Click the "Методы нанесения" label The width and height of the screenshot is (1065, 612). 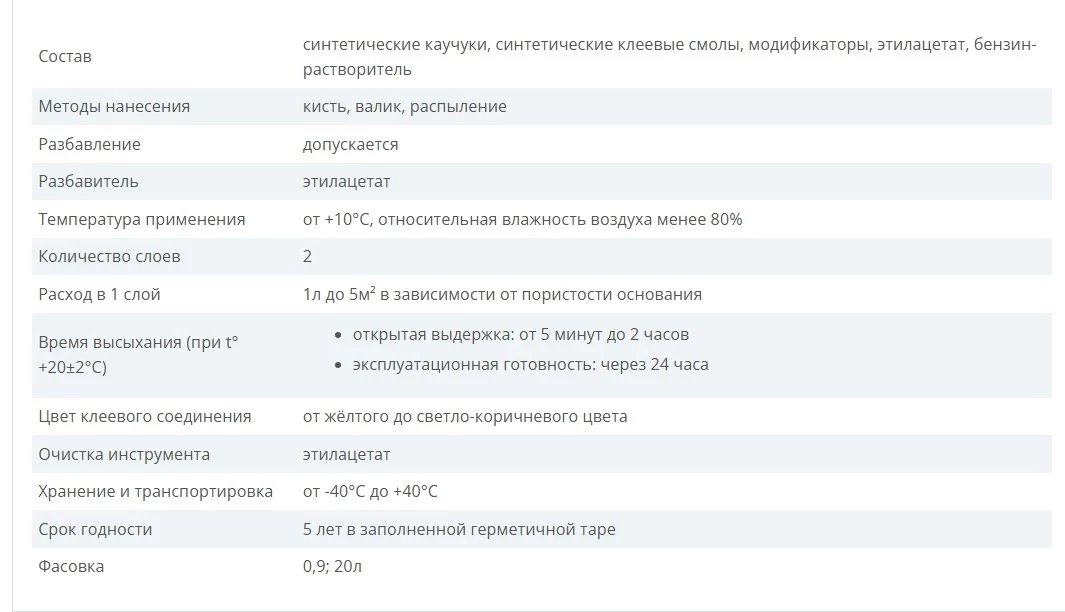click(114, 106)
